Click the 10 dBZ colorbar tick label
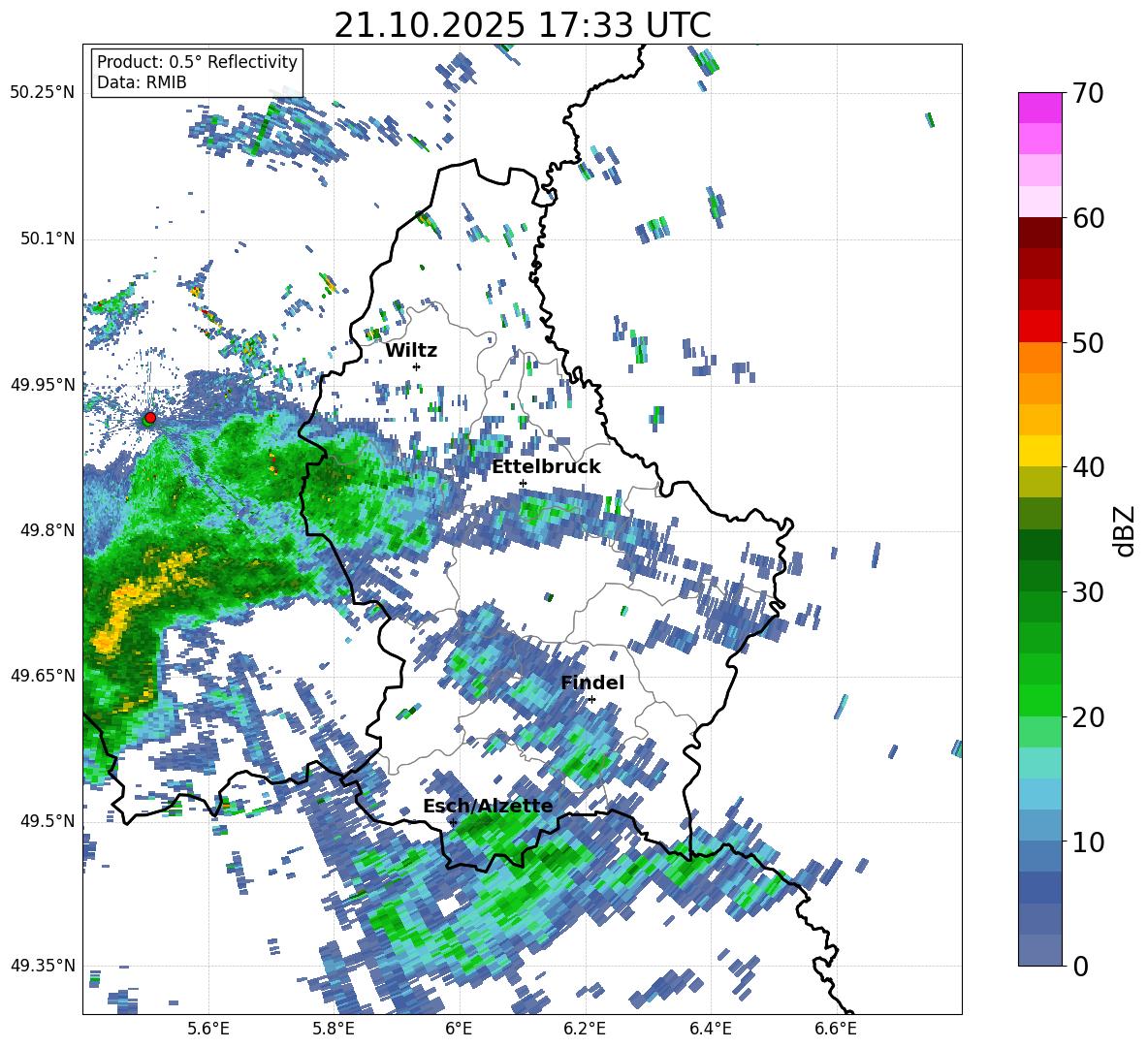Viewport: 1148px width, 1048px height. coord(1087,842)
